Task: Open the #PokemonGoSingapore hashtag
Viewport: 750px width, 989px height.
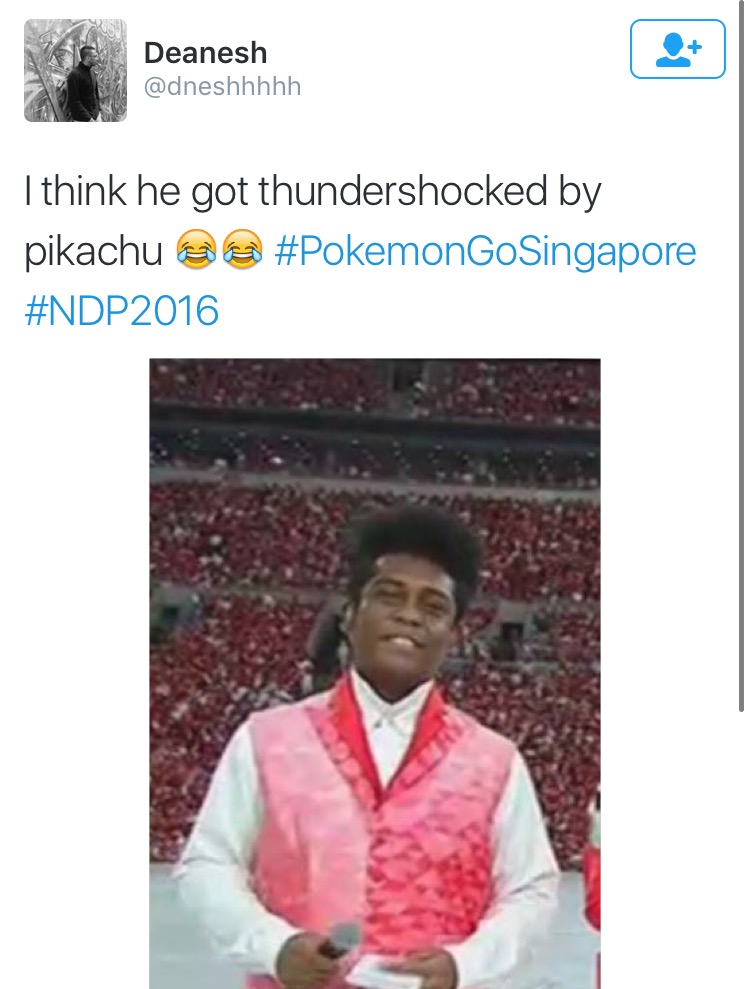Action: pyautogui.click(x=486, y=250)
